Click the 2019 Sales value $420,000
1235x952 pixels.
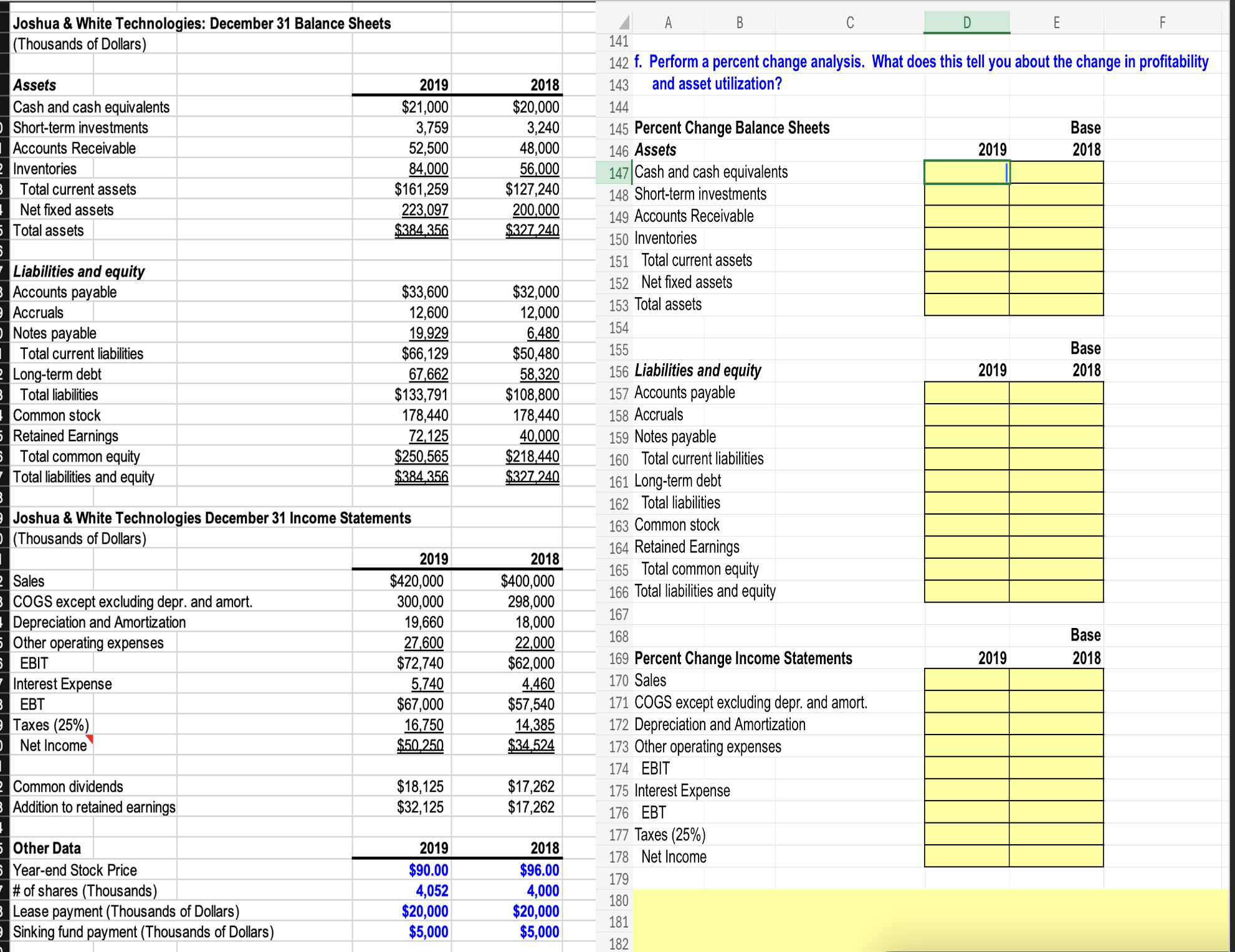pyautogui.click(x=416, y=581)
